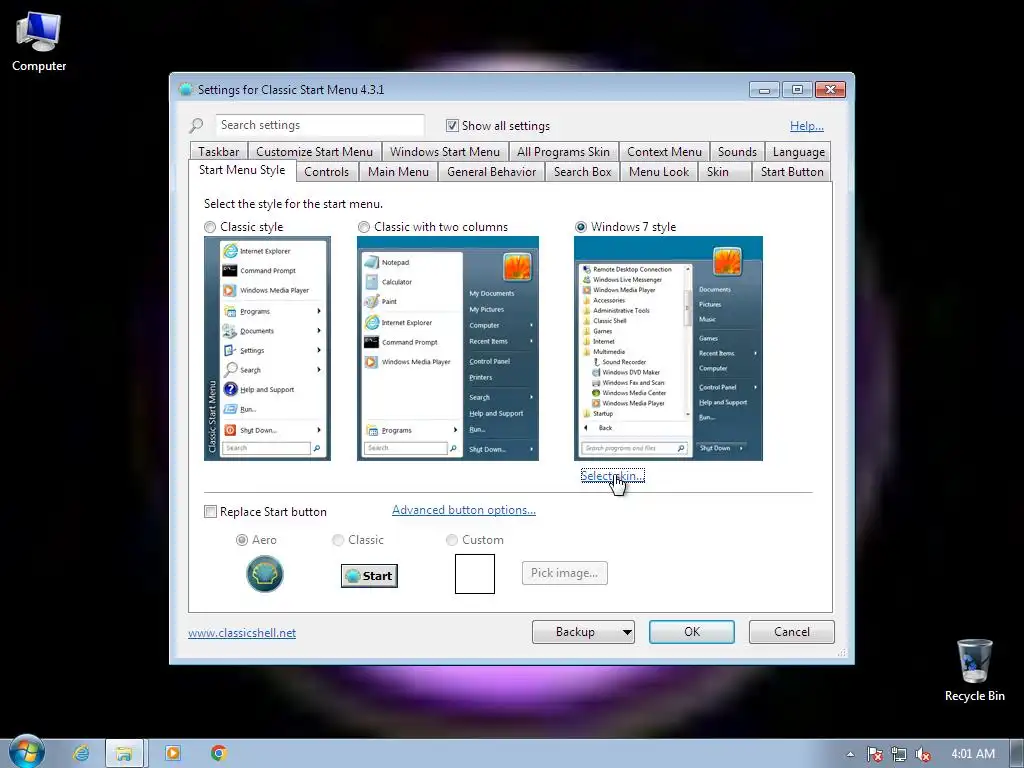
Task: Click the magnifier icon beside Search settings
Action: click(196, 125)
